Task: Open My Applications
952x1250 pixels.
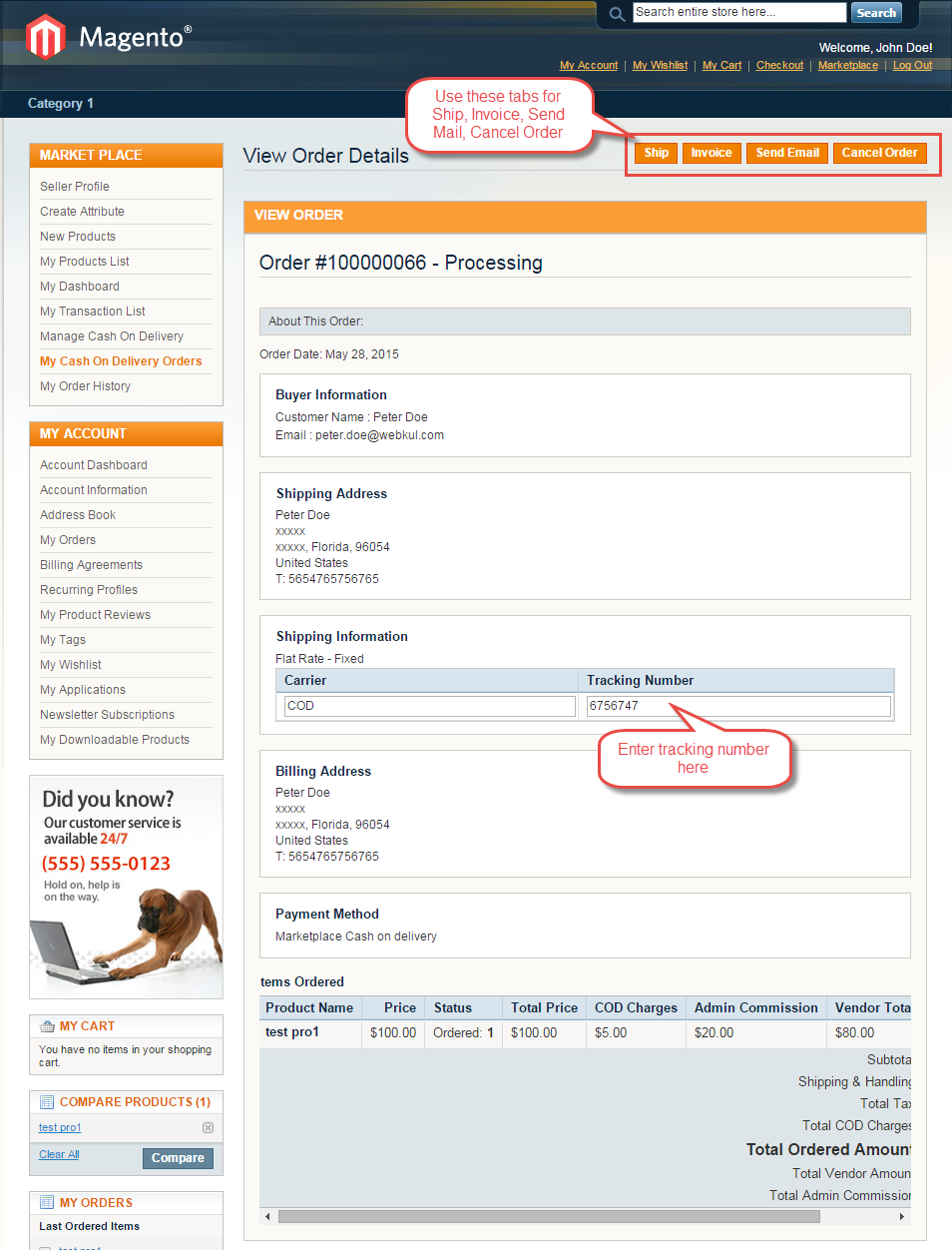Action: (83, 690)
